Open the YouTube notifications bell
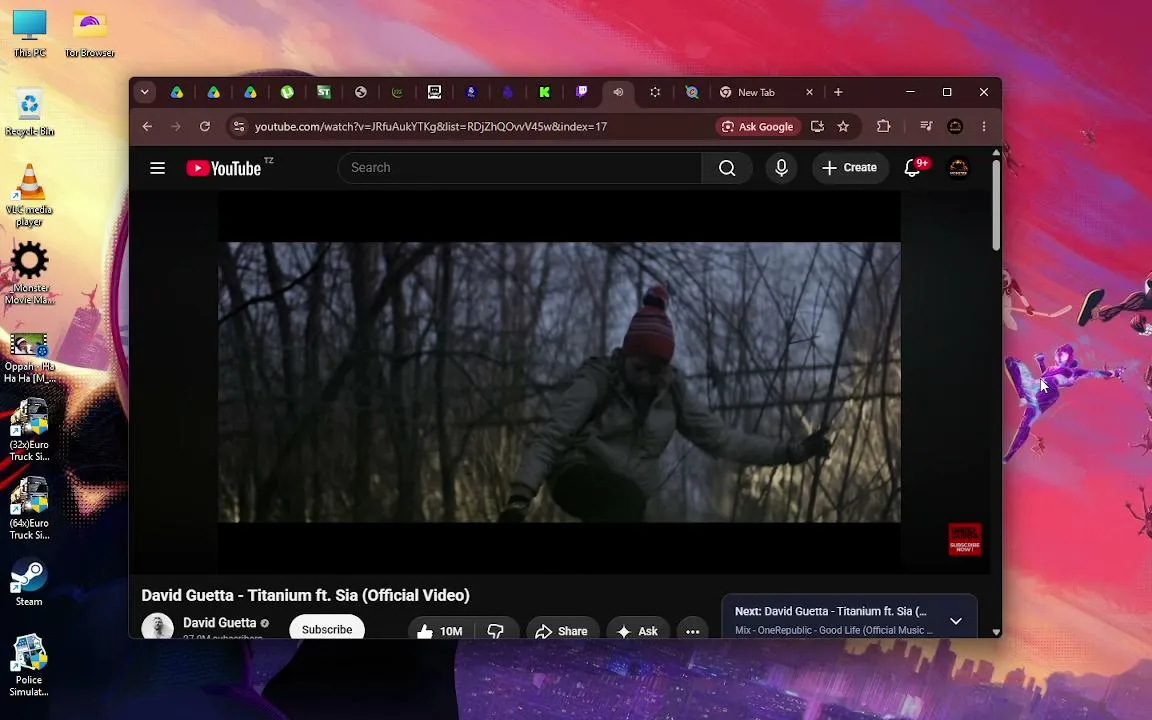 (x=912, y=168)
